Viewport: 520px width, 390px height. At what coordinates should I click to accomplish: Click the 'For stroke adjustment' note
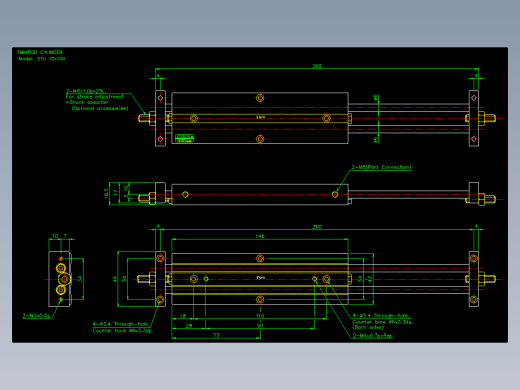coord(95,97)
